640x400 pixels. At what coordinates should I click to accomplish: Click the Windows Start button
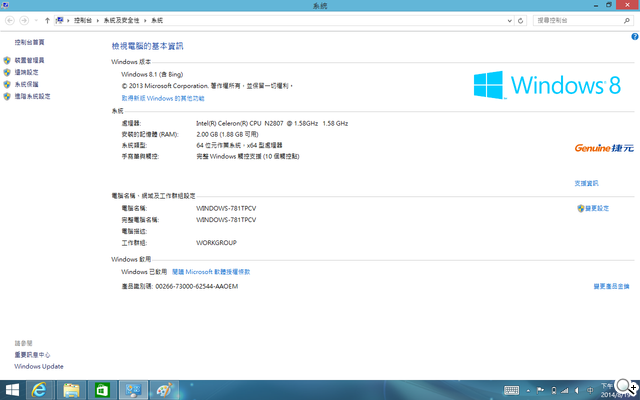pos(12,390)
